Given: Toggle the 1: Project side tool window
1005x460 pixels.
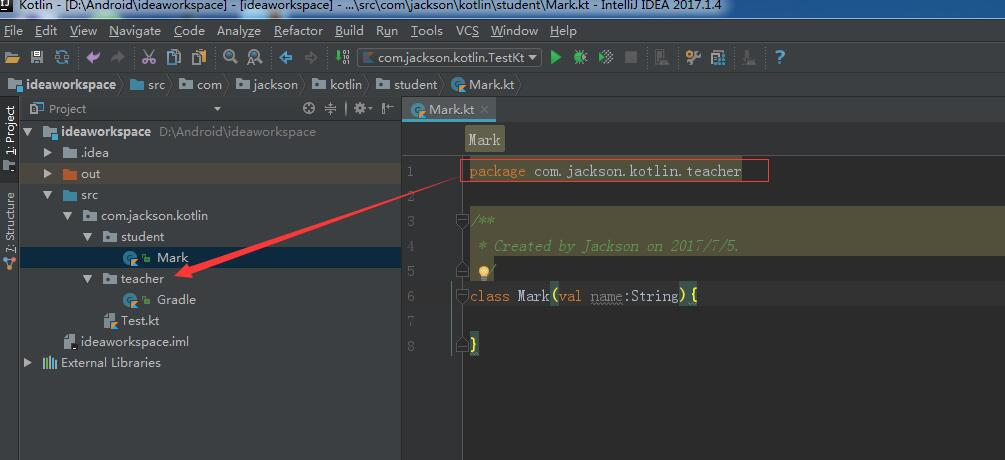Looking at the screenshot, I should (10, 138).
